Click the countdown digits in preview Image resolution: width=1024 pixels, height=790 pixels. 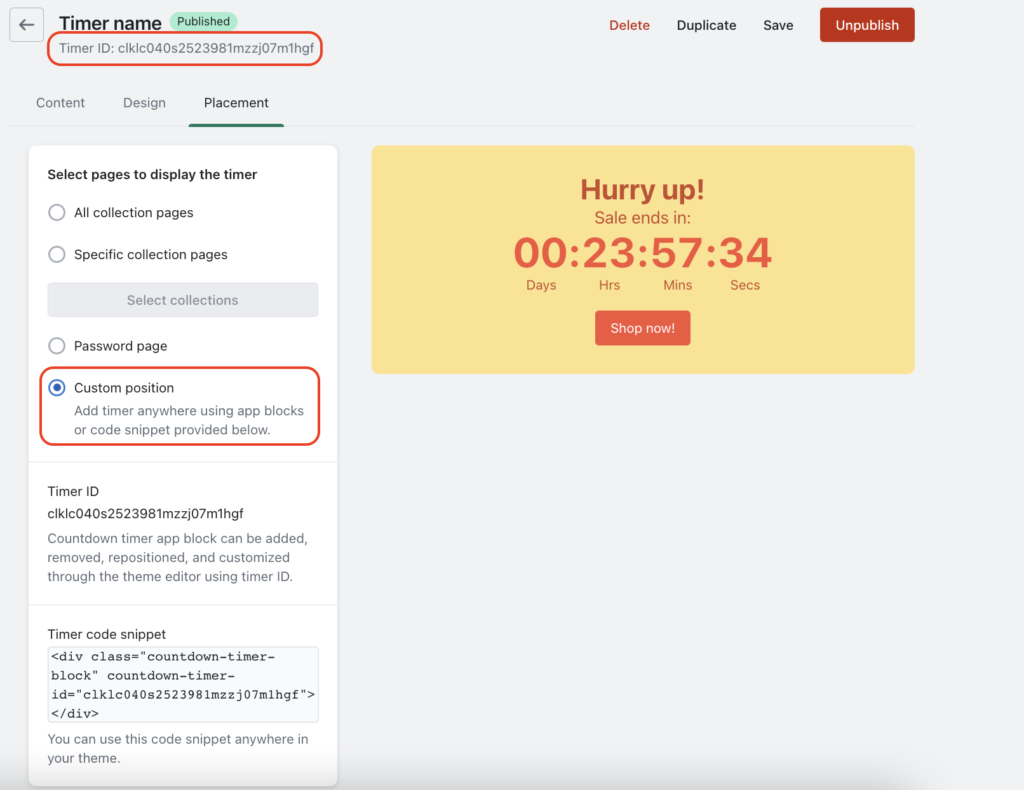tap(642, 253)
